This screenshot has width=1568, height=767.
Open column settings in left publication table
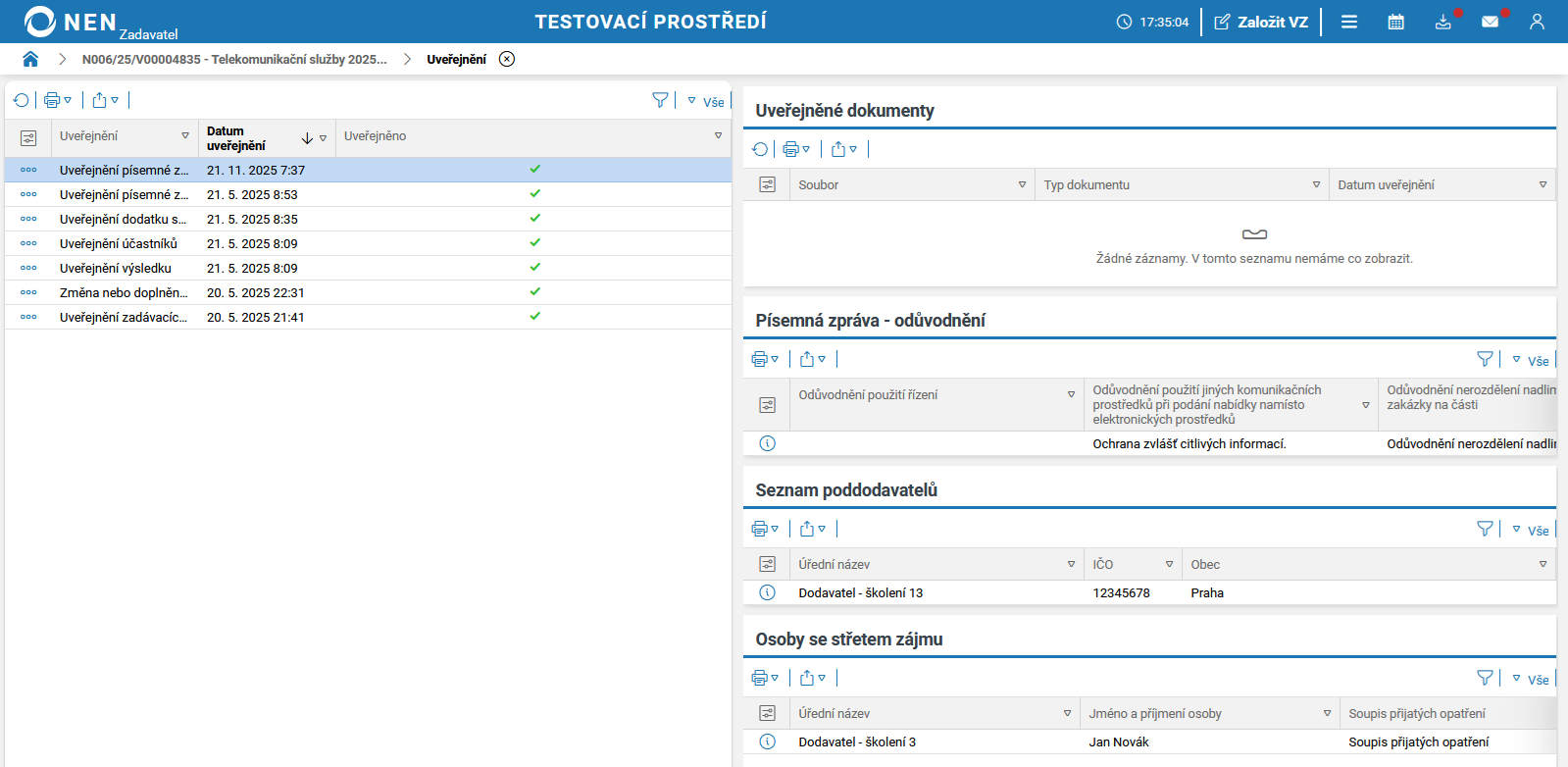coord(28,137)
